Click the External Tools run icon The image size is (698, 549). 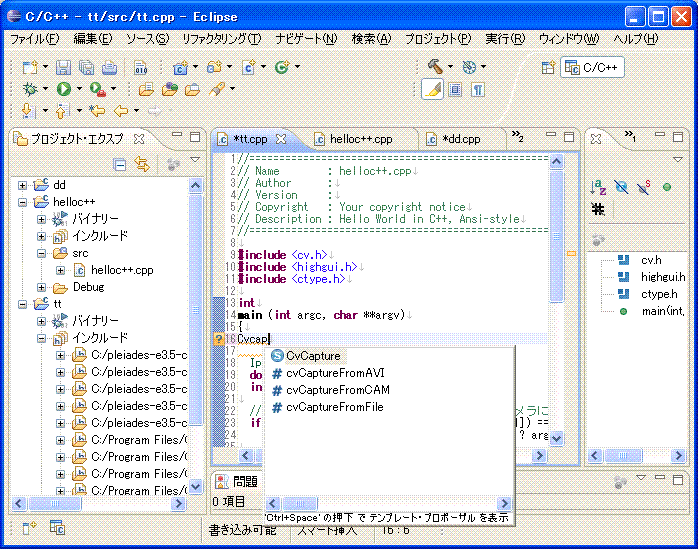[x=97, y=89]
